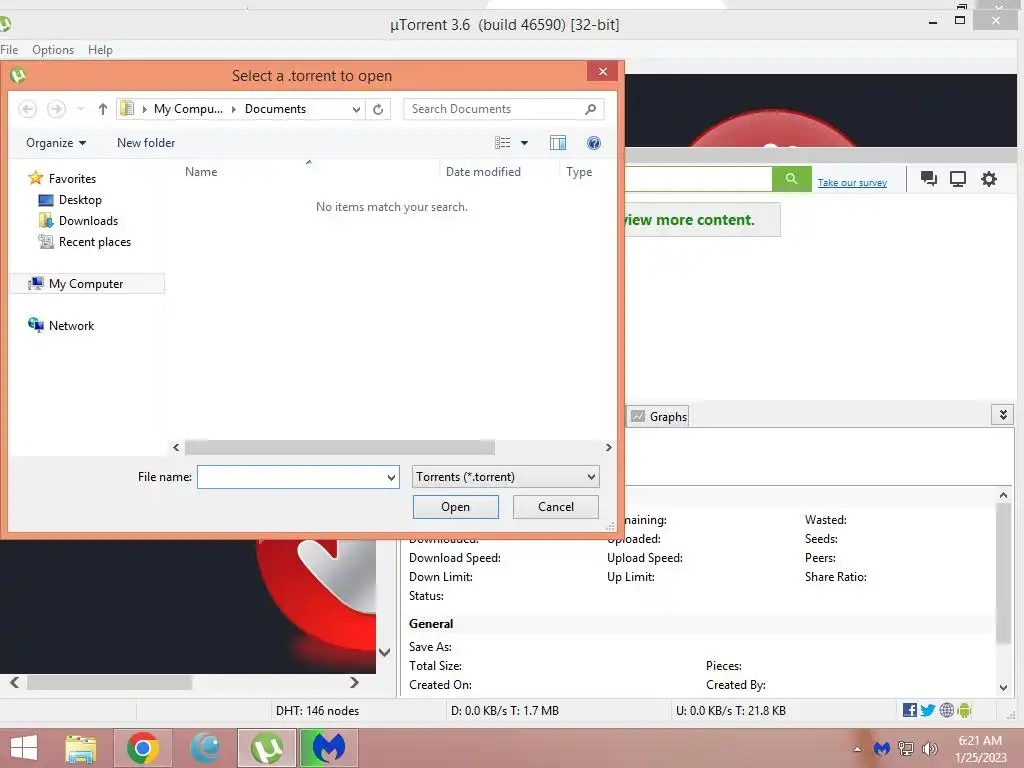Show the preview pane
This screenshot has height=768, width=1024.
click(x=558, y=142)
